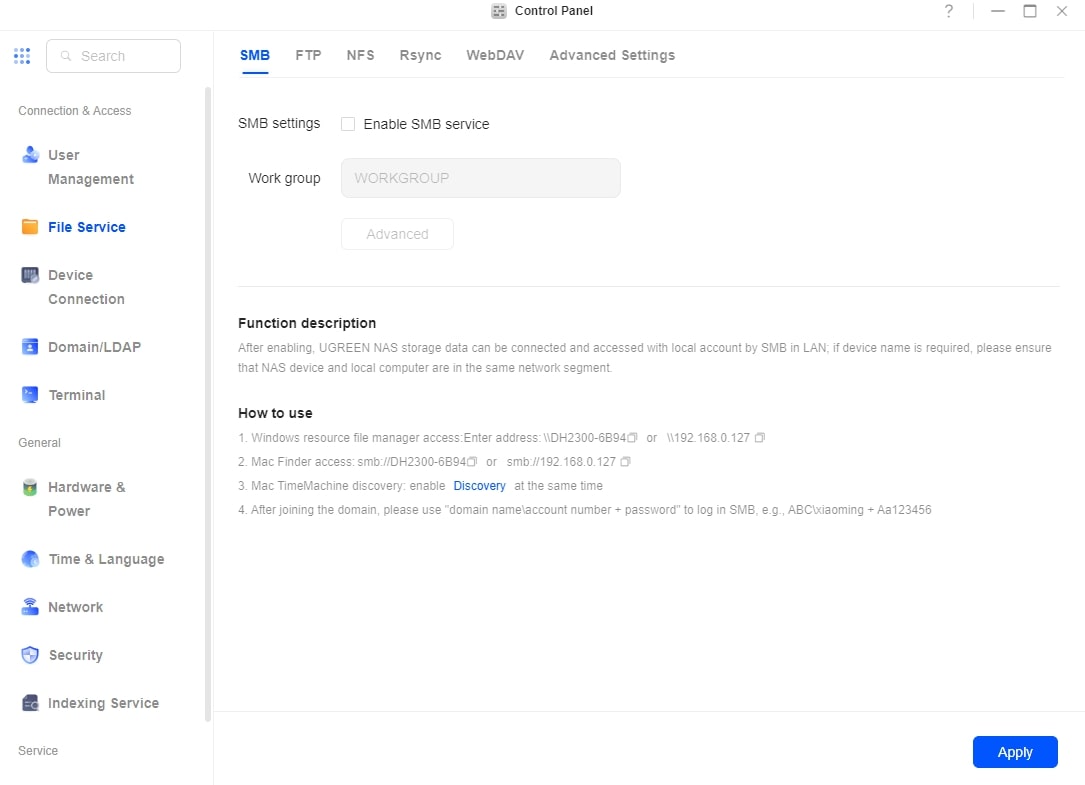Enable the SMB service checkbox
Image resolution: width=1085 pixels, height=785 pixels.
[348, 124]
